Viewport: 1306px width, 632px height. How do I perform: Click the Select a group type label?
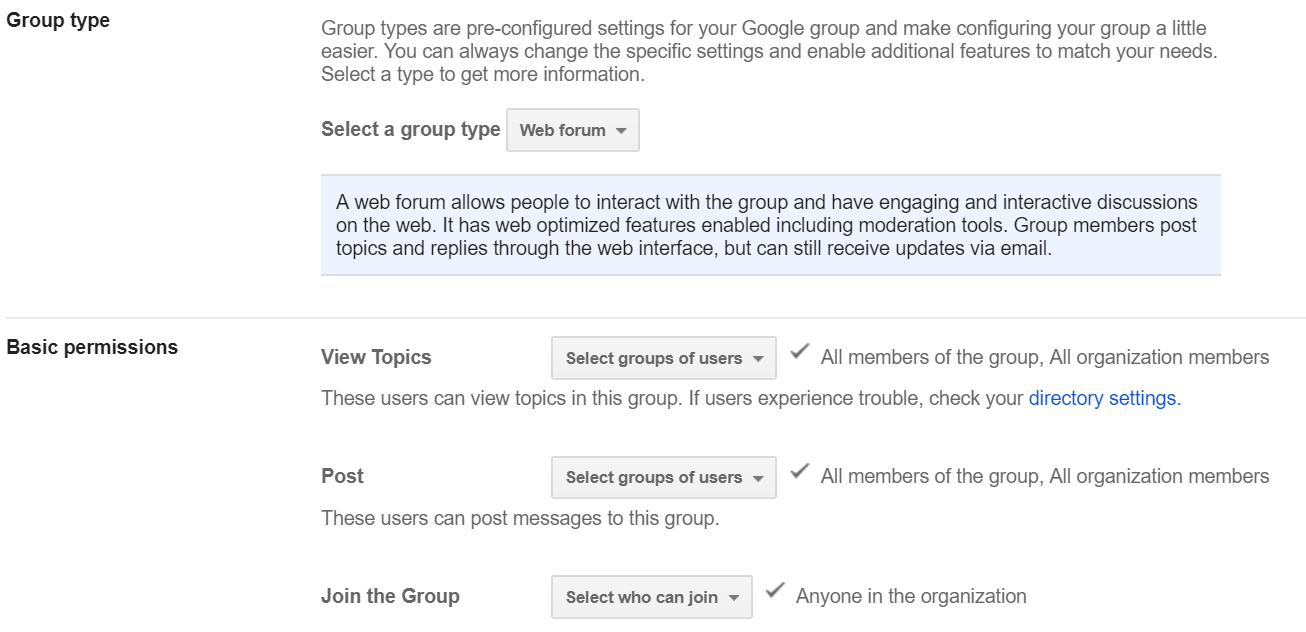[410, 129]
